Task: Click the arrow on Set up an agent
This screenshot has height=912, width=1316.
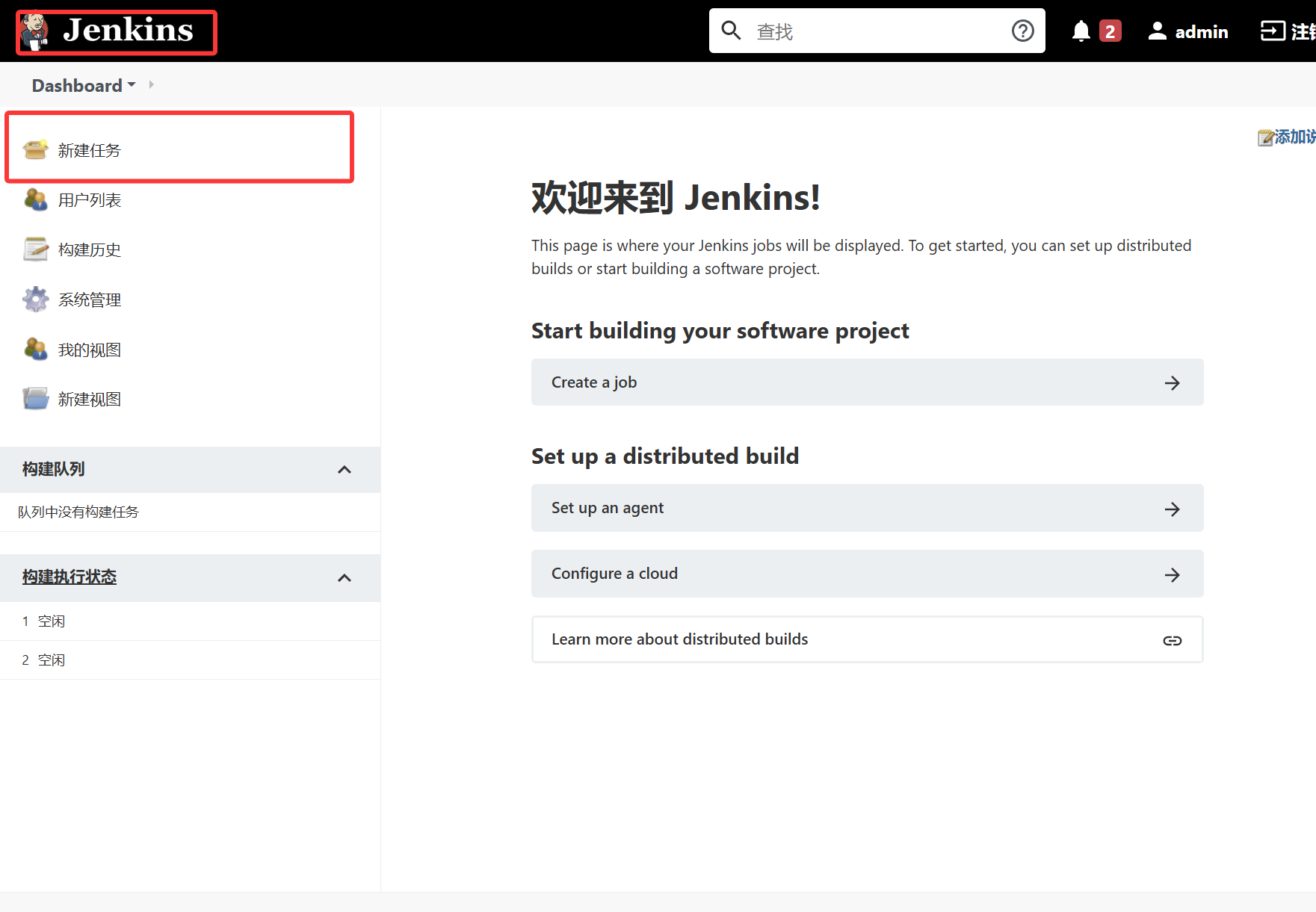Action: click(x=1173, y=509)
